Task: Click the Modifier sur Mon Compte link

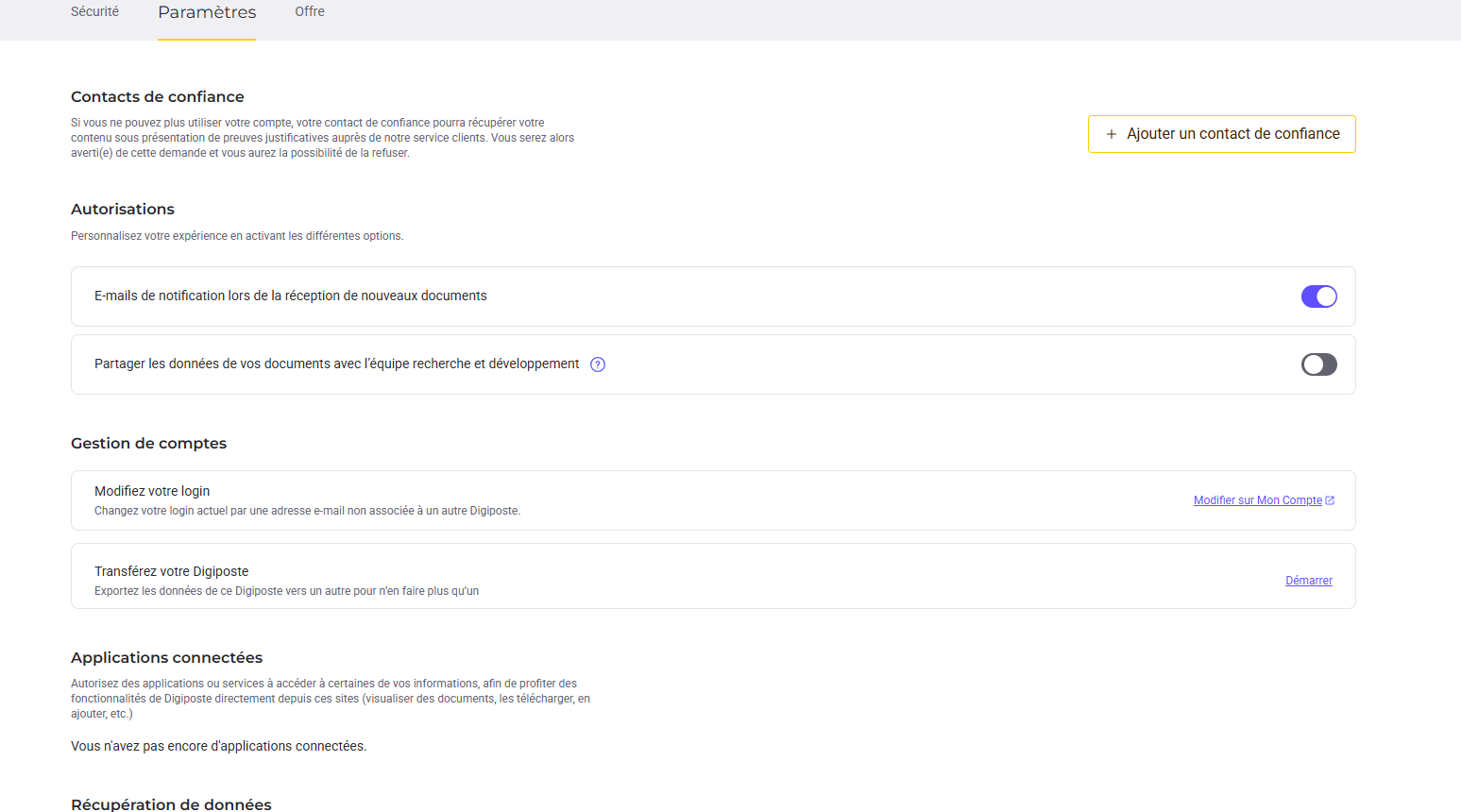Action: [1257, 500]
